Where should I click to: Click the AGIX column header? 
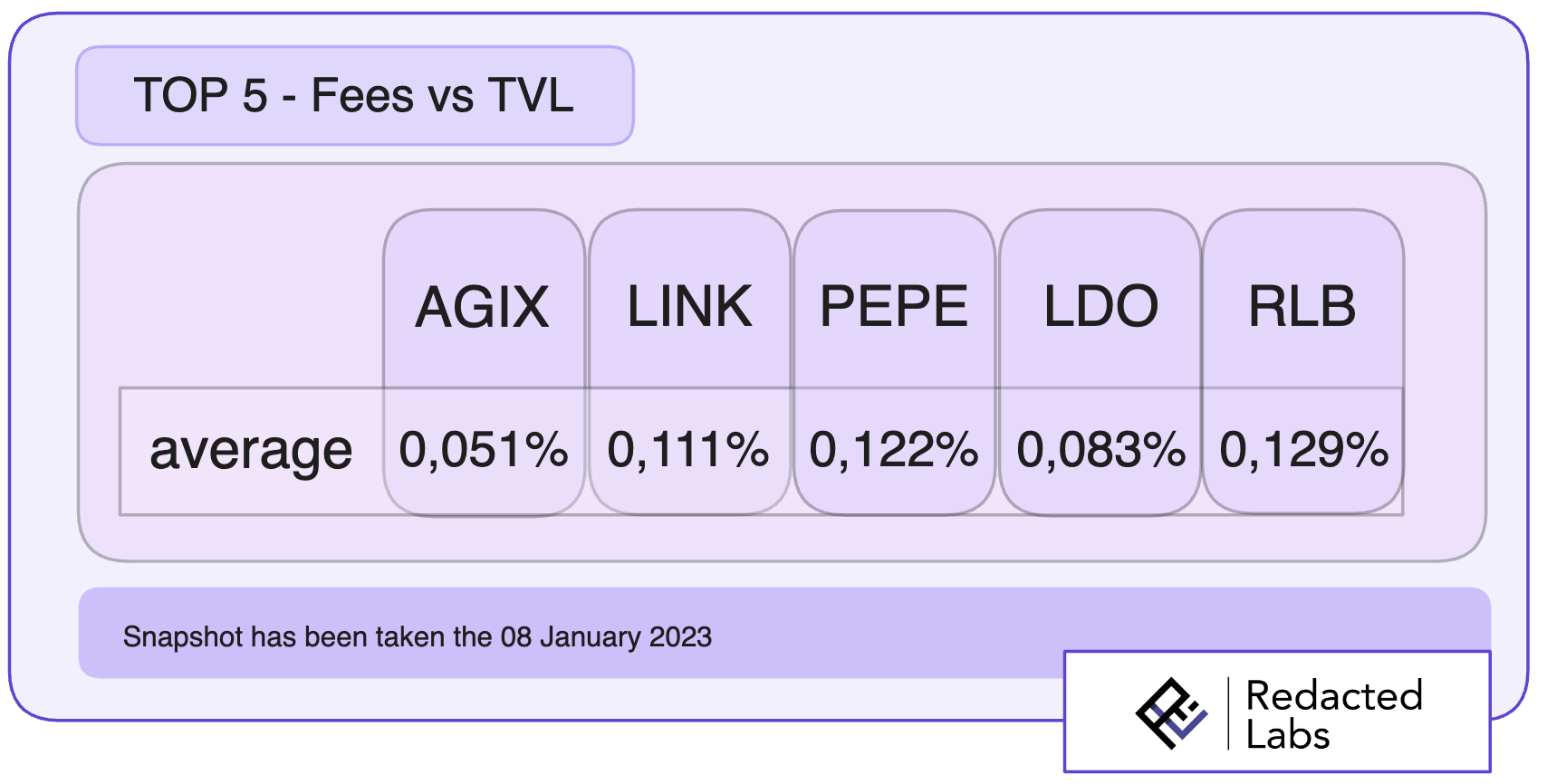[x=483, y=307]
